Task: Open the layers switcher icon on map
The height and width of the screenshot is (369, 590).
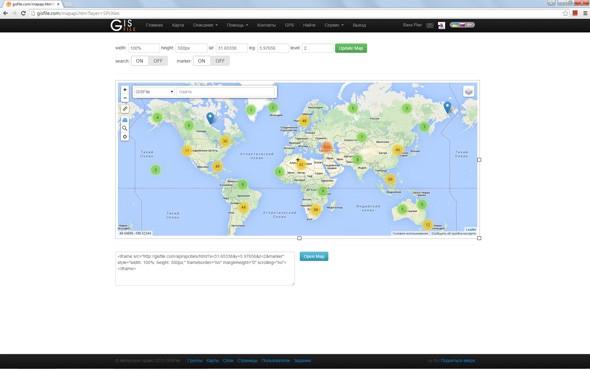Action: [x=468, y=91]
